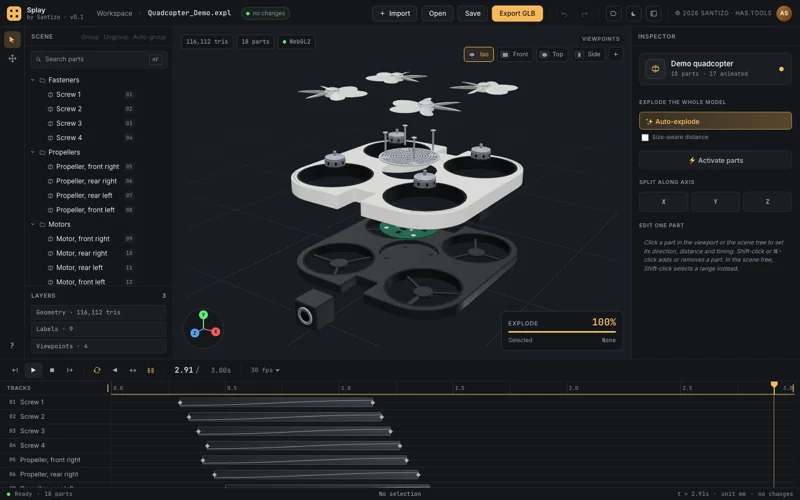The width and height of the screenshot is (800, 500).
Task: Click the Screw 1 part icon
Action: pos(51,94)
